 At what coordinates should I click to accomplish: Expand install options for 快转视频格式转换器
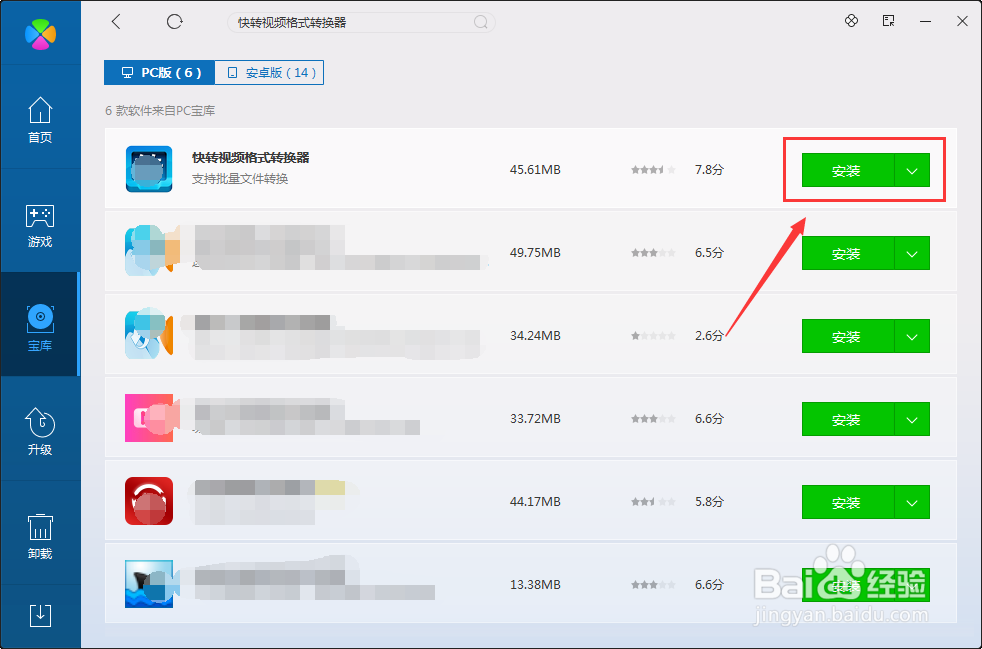(912, 170)
